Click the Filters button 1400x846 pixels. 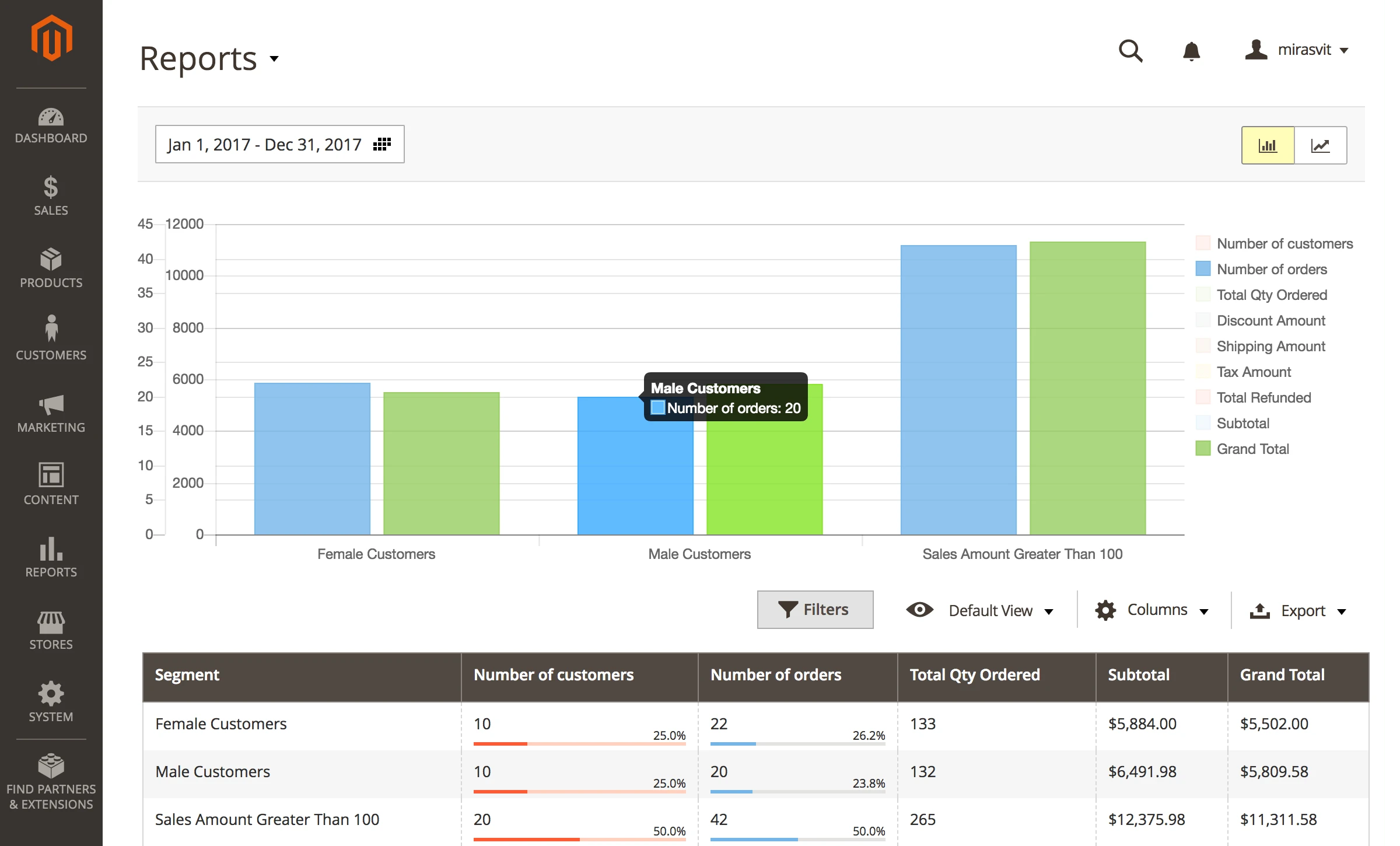click(x=815, y=610)
